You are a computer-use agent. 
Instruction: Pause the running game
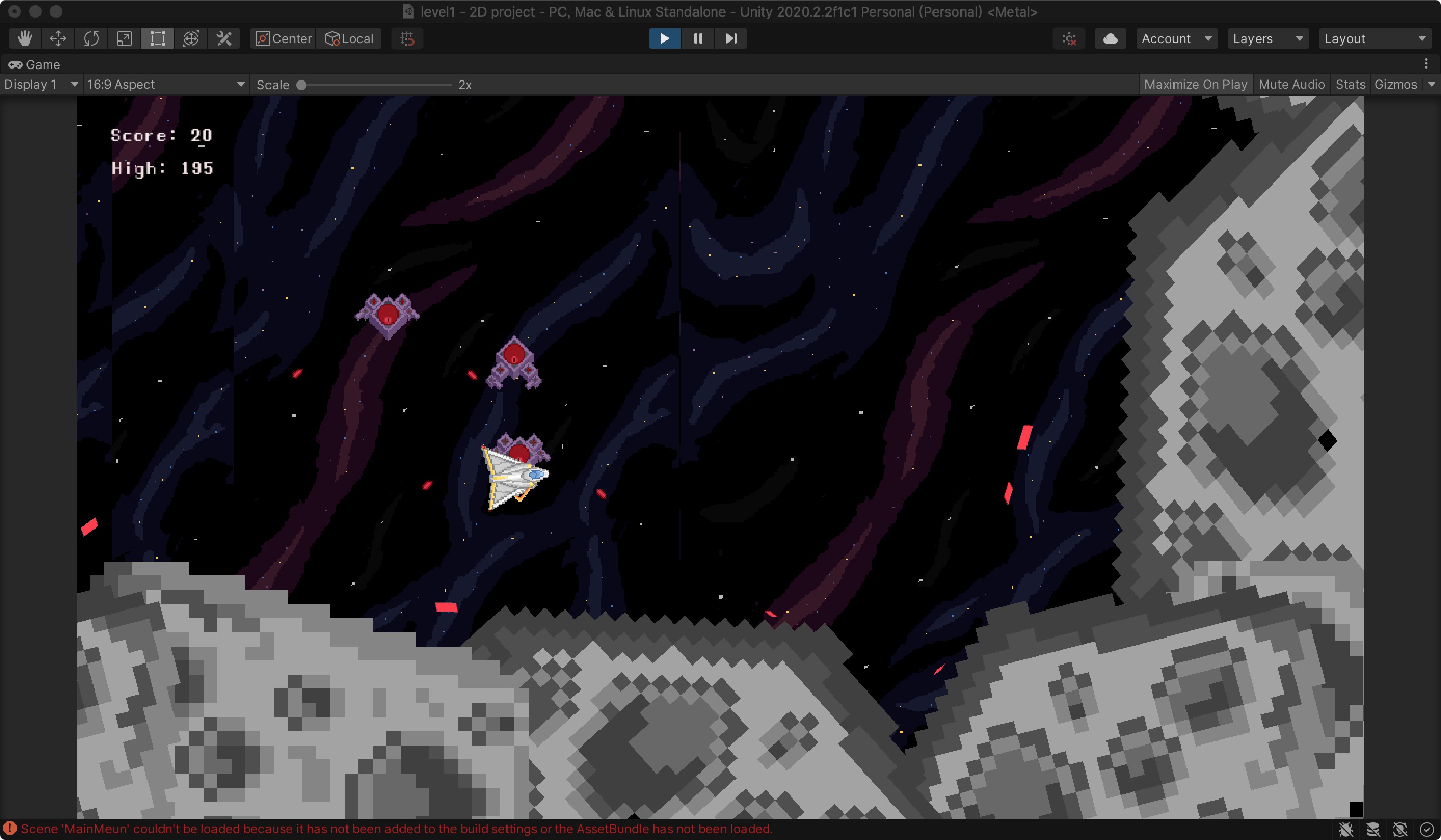[x=698, y=38]
